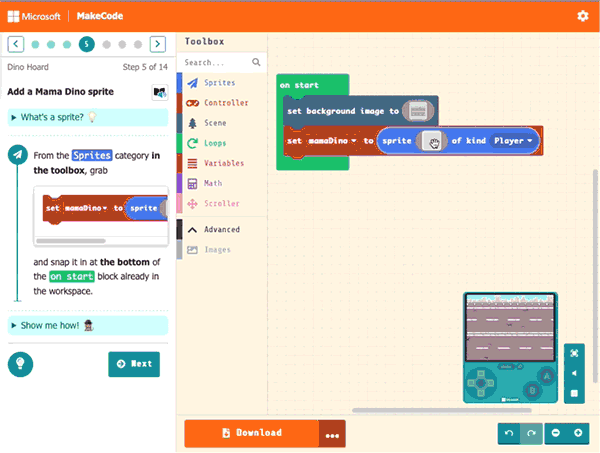Click hint block preview scrollbar
This screenshot has height=453, width=600.
click(71, 241)
